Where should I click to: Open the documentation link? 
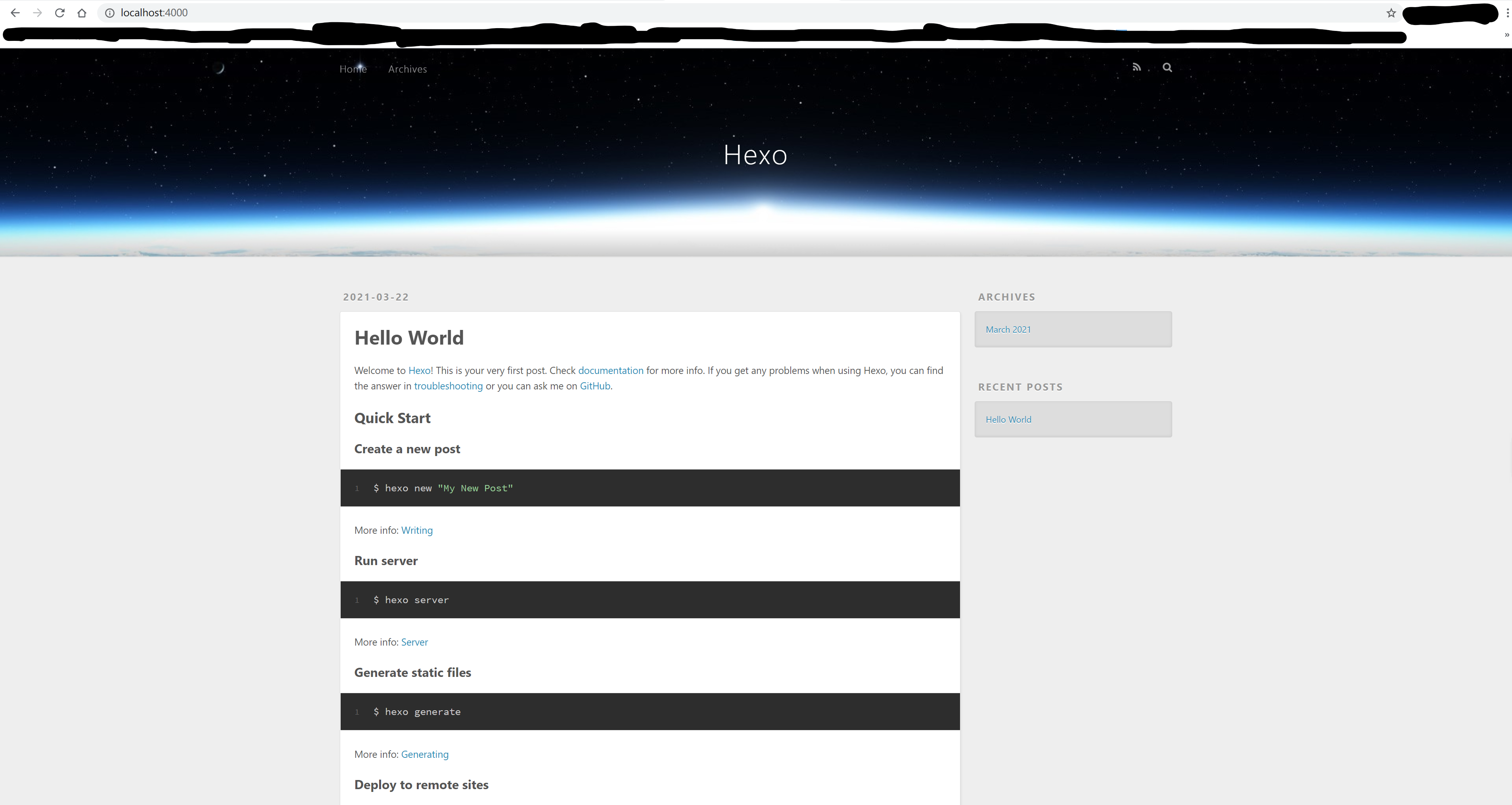pyautogui.click(x=610, y=370)
